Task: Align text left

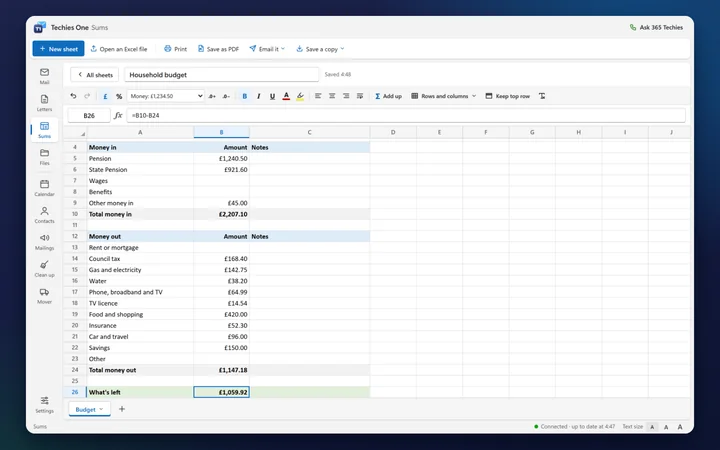Action: tap(318, 96)
